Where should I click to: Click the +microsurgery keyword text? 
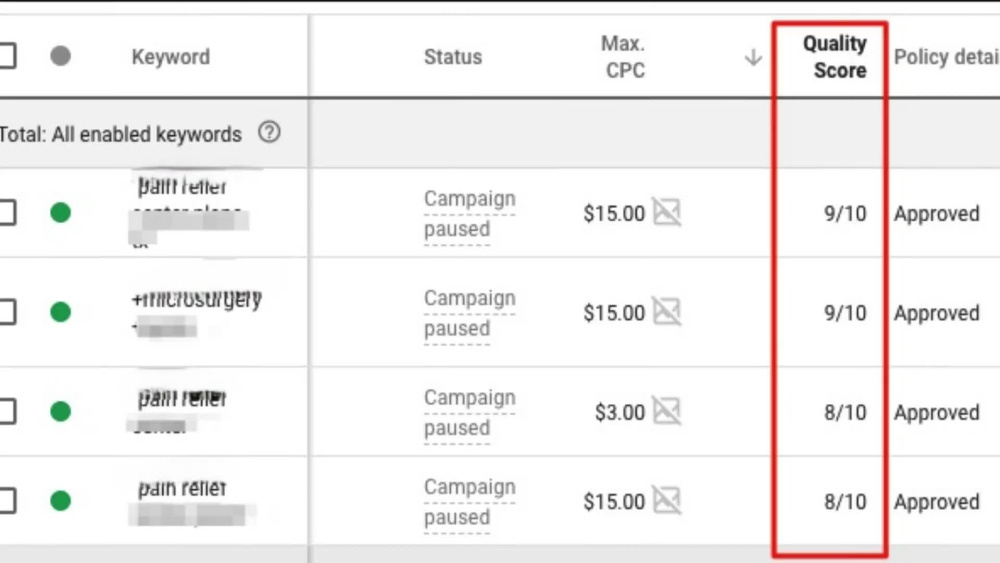pos(197,298)
